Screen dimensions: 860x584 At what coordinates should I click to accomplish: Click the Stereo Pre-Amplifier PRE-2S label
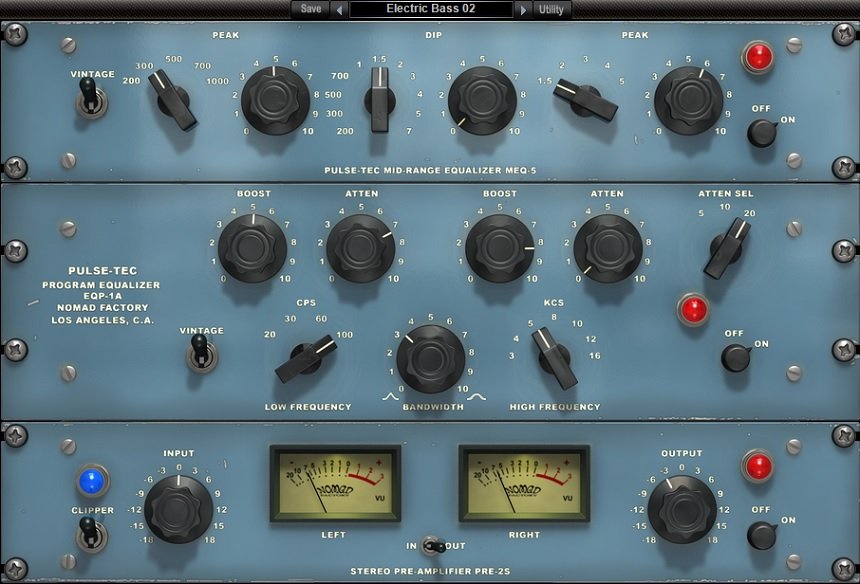(x=431, y=571)
